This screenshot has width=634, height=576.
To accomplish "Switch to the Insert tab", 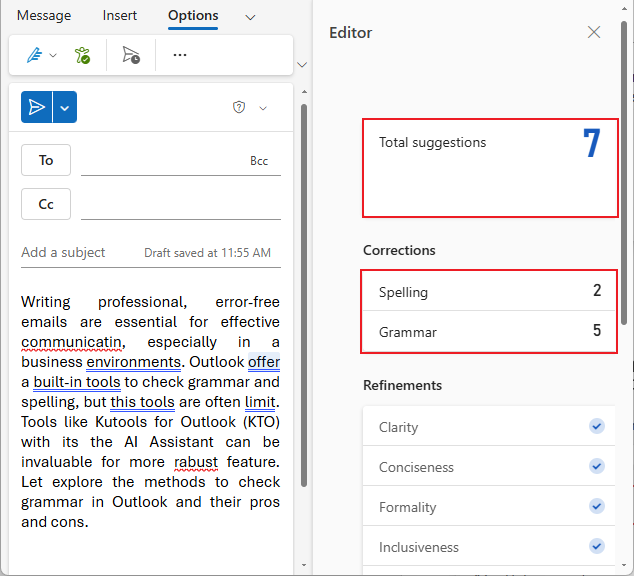I will pos(120,16).
